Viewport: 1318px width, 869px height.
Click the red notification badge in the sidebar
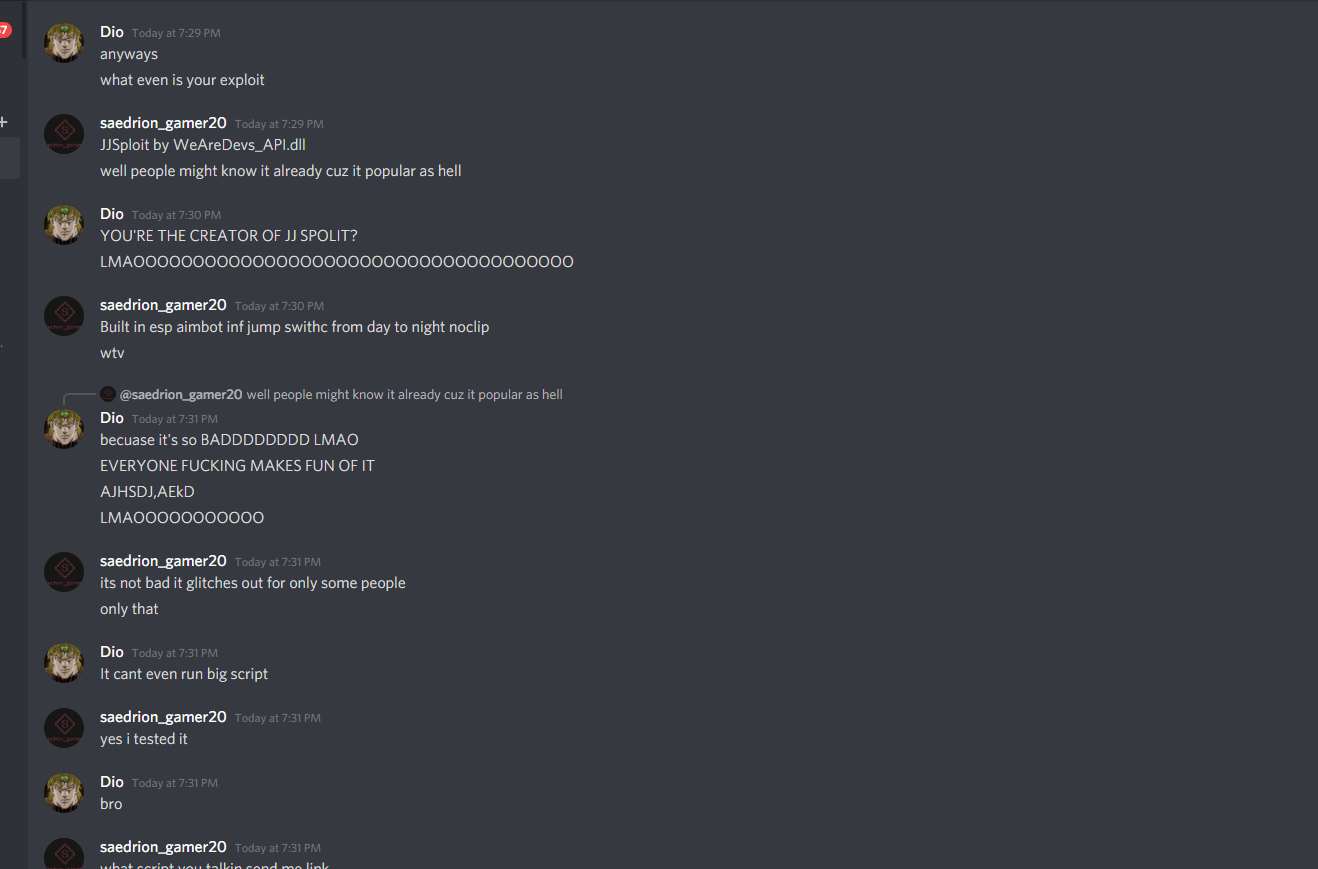click(4, 30)
